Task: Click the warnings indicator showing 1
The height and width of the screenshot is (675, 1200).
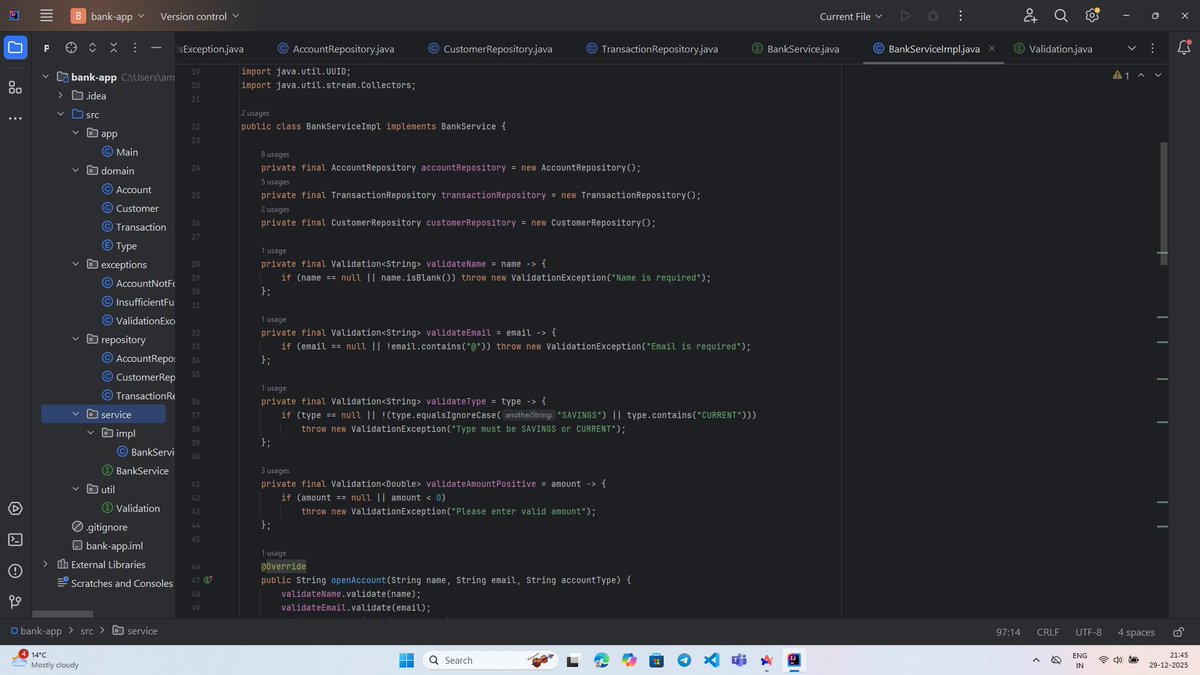Action: click(1121, 75)
